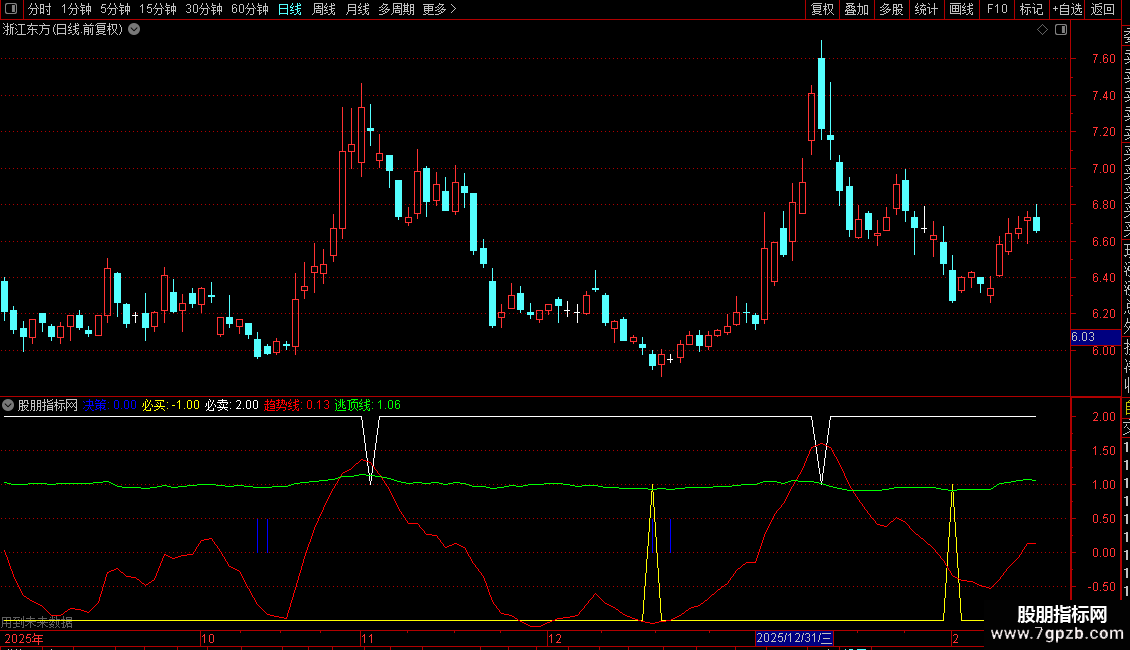Select the 1分钟 period
The height and width of the screenshot is (650, 1130).
click(76, 9)
